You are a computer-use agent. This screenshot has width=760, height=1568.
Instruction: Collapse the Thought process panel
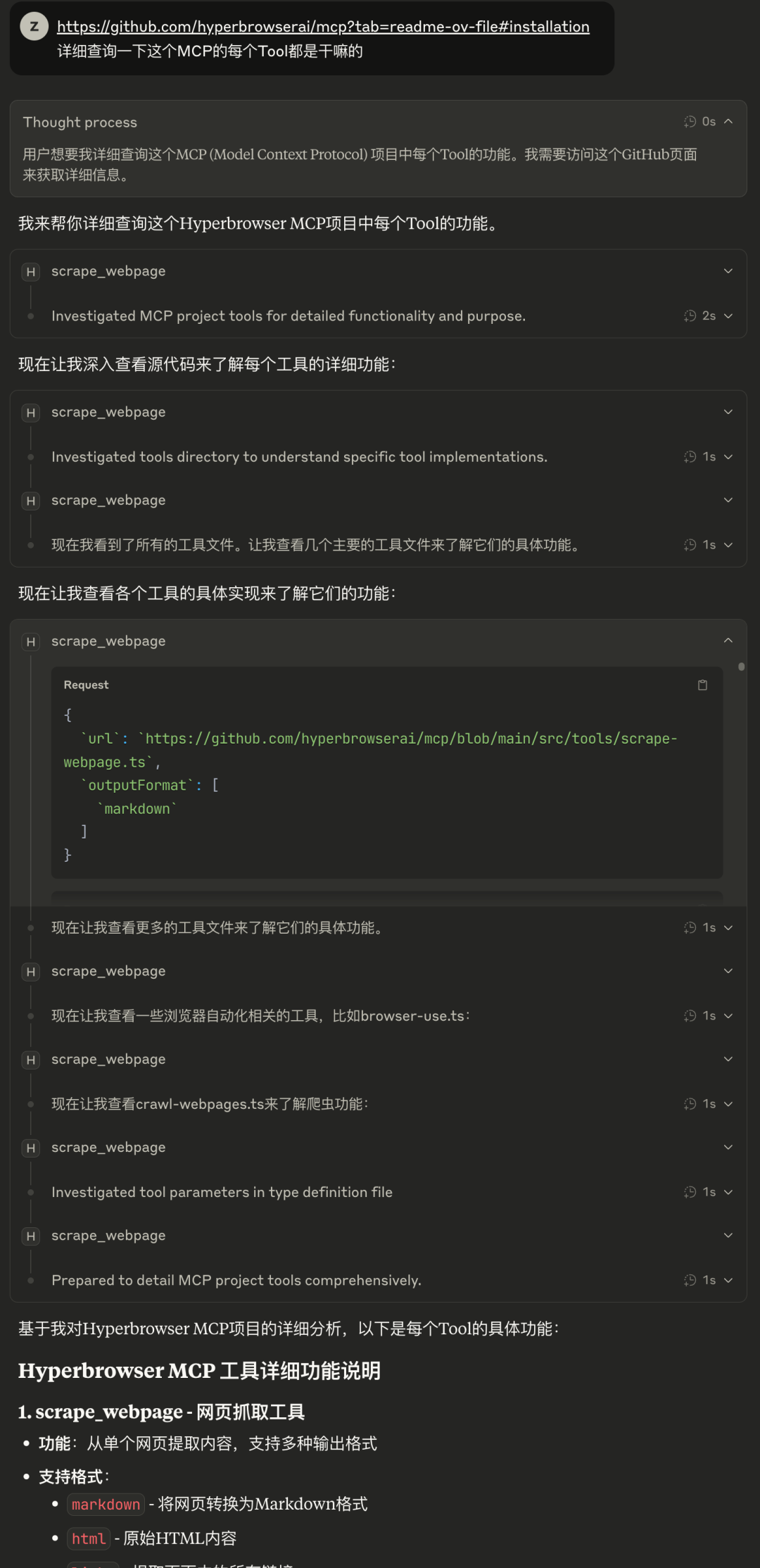tap(728, 122)
